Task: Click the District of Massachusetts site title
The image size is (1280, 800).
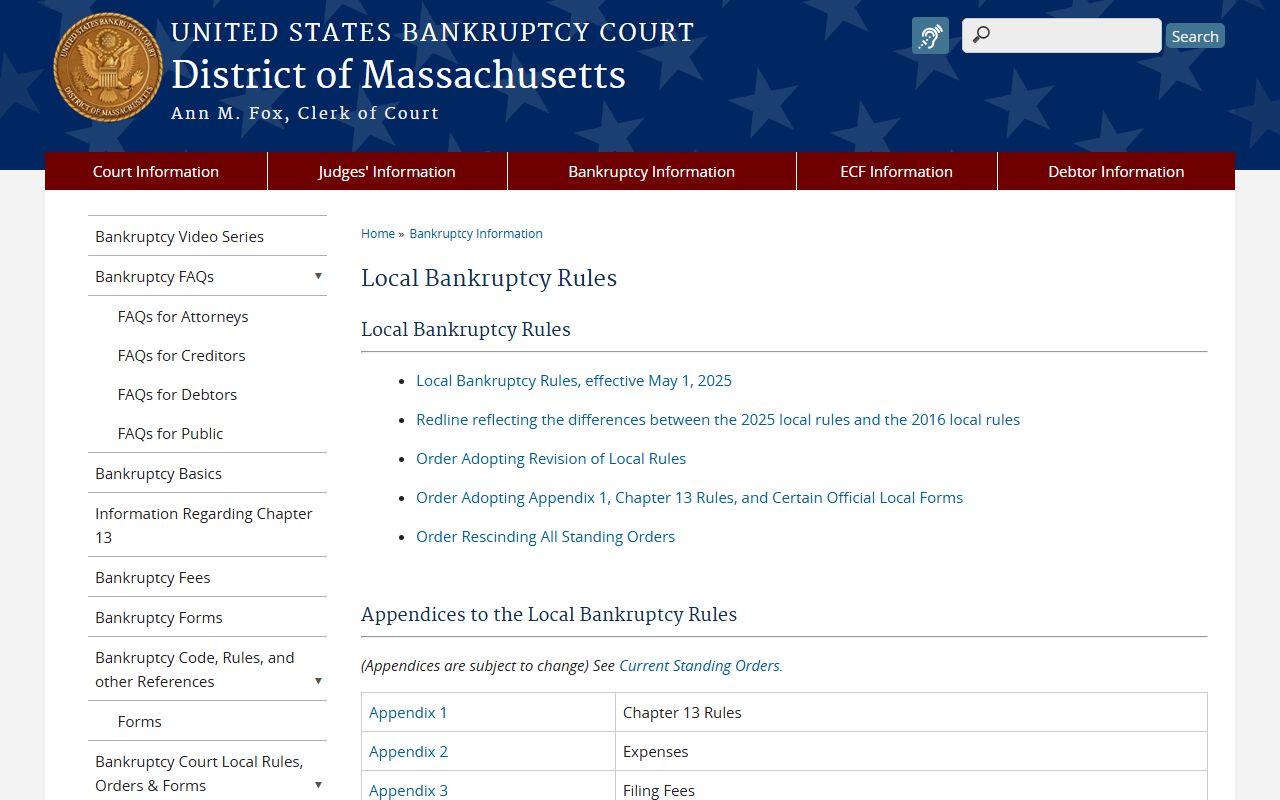Action: (x=398, y=75)
